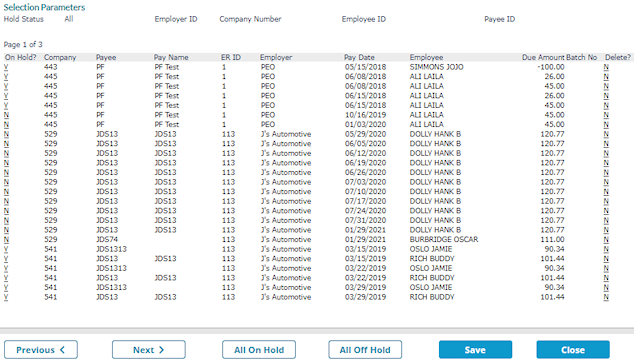Toggle On Hold for BURBRIDGE OSCAR row
The image size is (634, 362).
click(x=6, y=239)
